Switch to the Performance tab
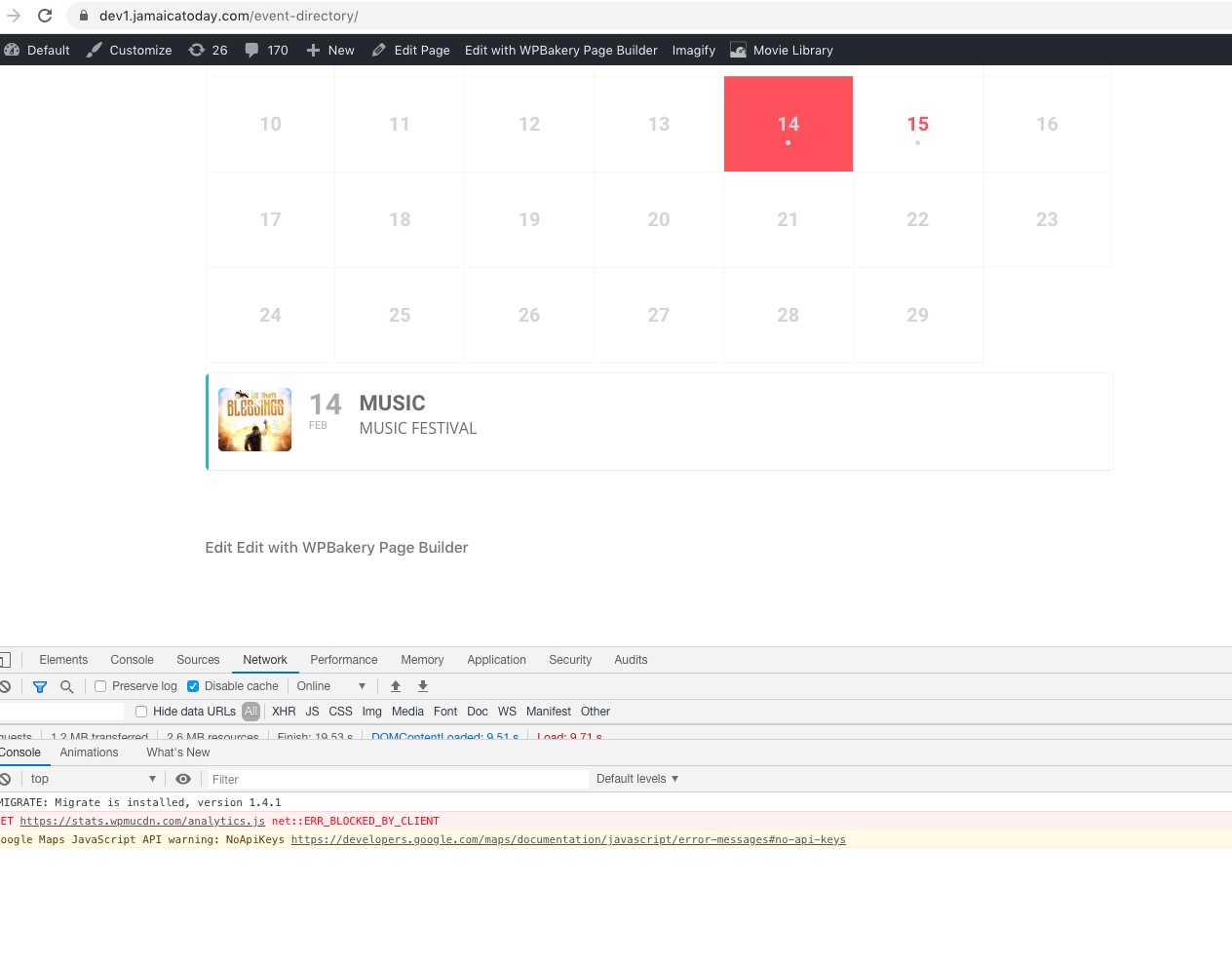The height and width of the screenshot is (965, 1232). [343, 660]
